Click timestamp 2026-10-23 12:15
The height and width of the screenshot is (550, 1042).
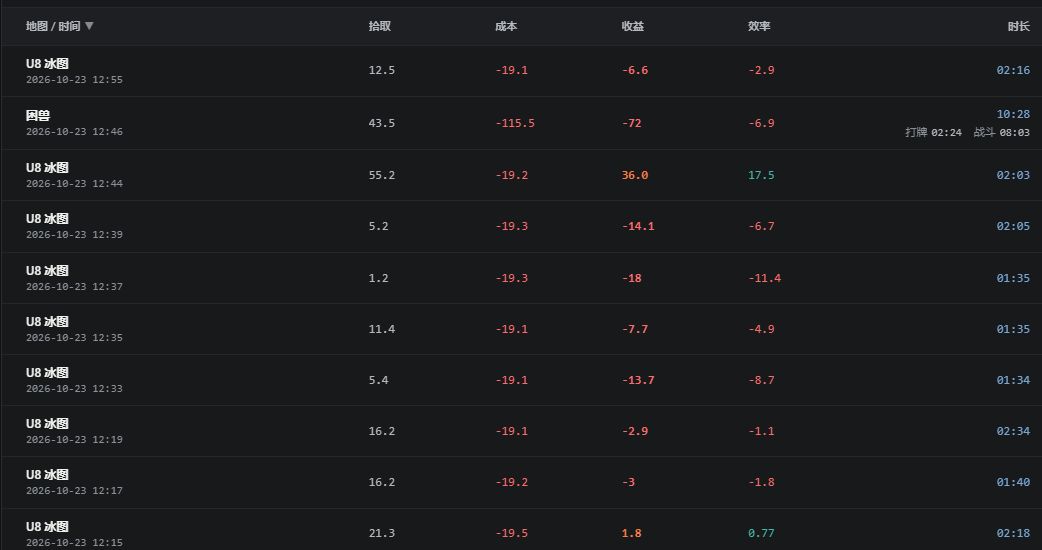pos(74,543)
